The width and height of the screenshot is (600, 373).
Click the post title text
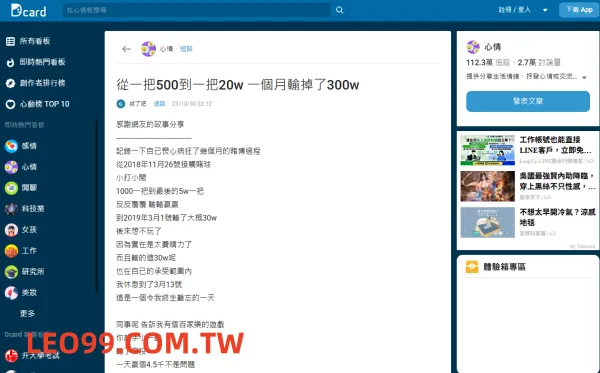[x=238, y=85]
